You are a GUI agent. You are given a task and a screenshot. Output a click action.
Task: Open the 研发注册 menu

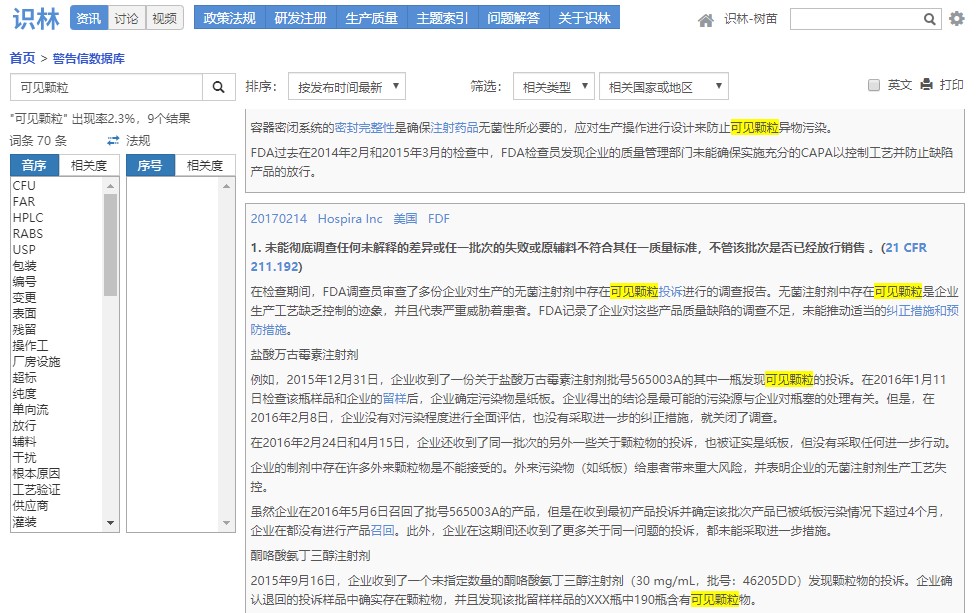[x=301, y=18]
